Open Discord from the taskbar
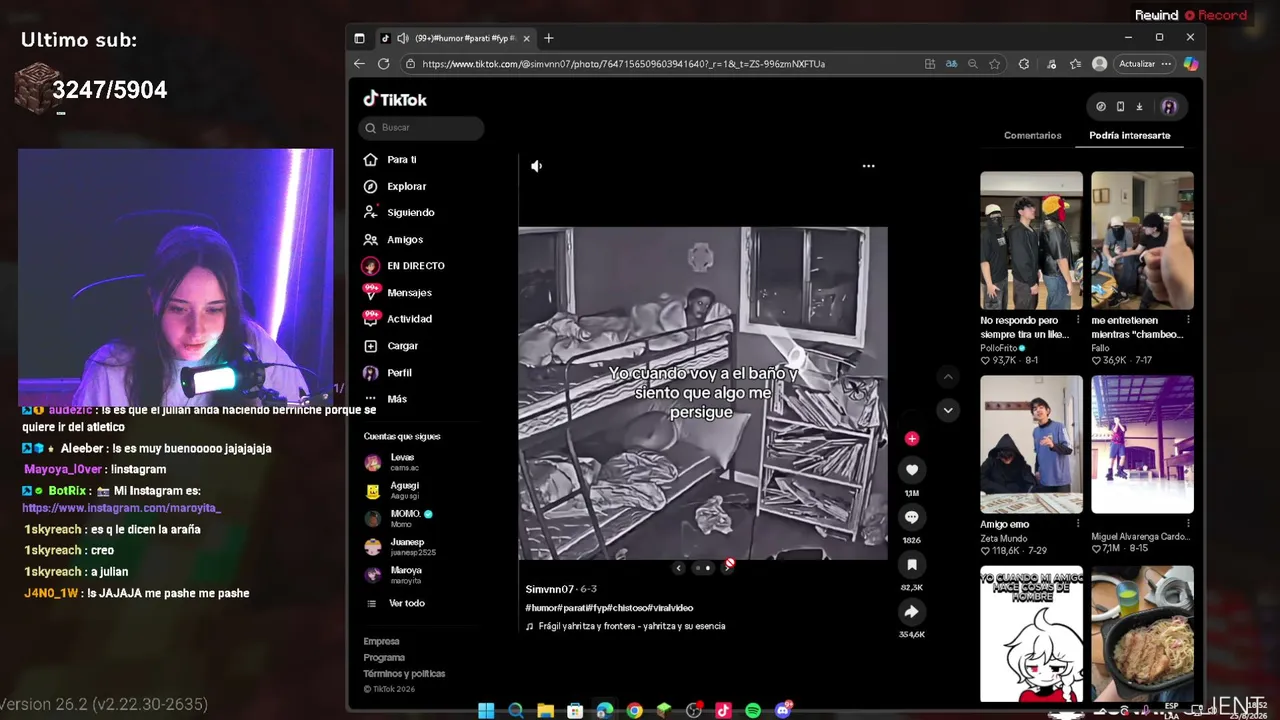The height and width of the screenshot is (720, 1280). 783,711
